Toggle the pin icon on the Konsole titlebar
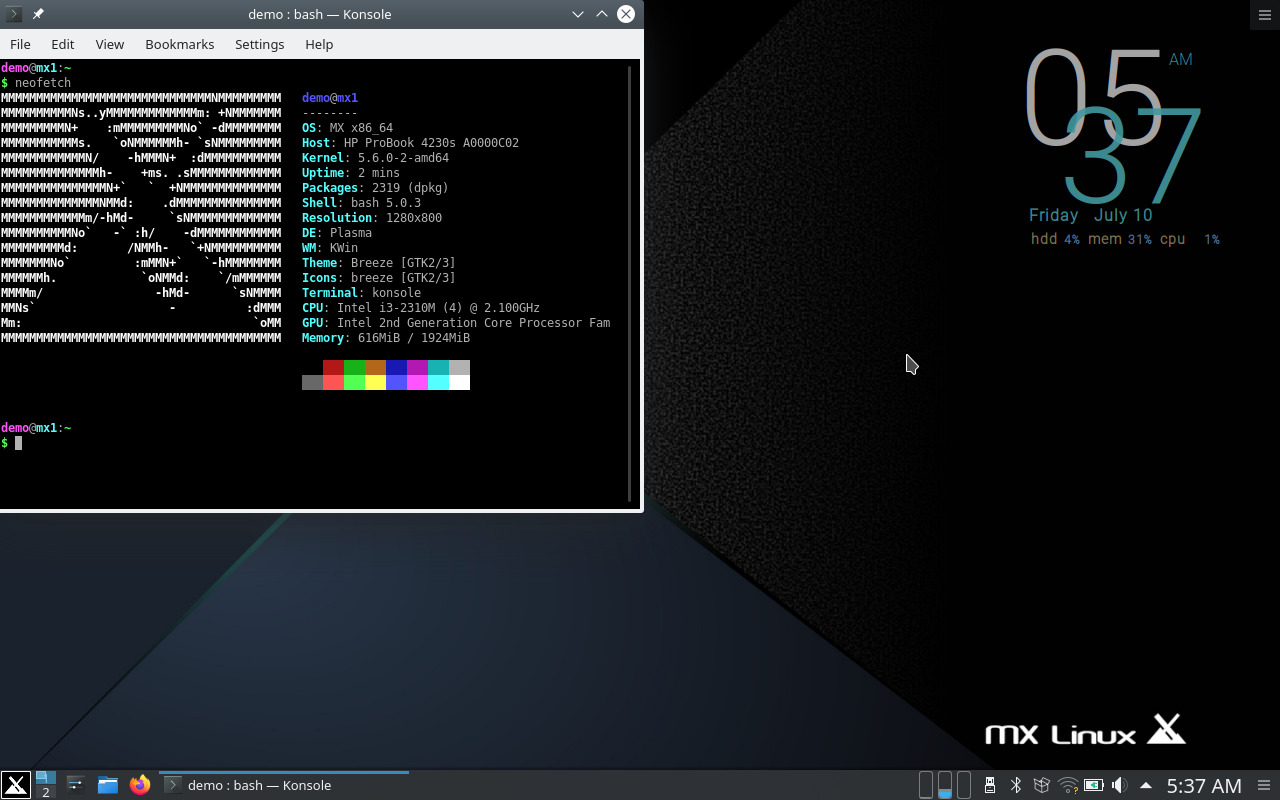Screen dimensions: 1280x800 (x=36, y=13)
